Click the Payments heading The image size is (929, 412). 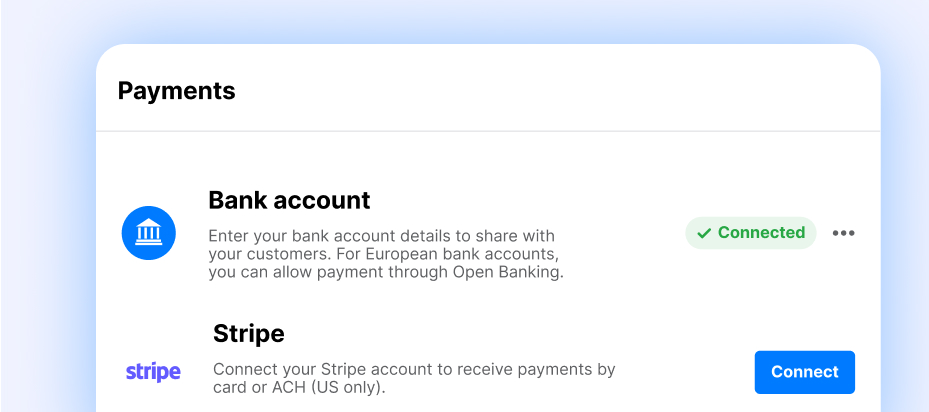pos(177,91)
